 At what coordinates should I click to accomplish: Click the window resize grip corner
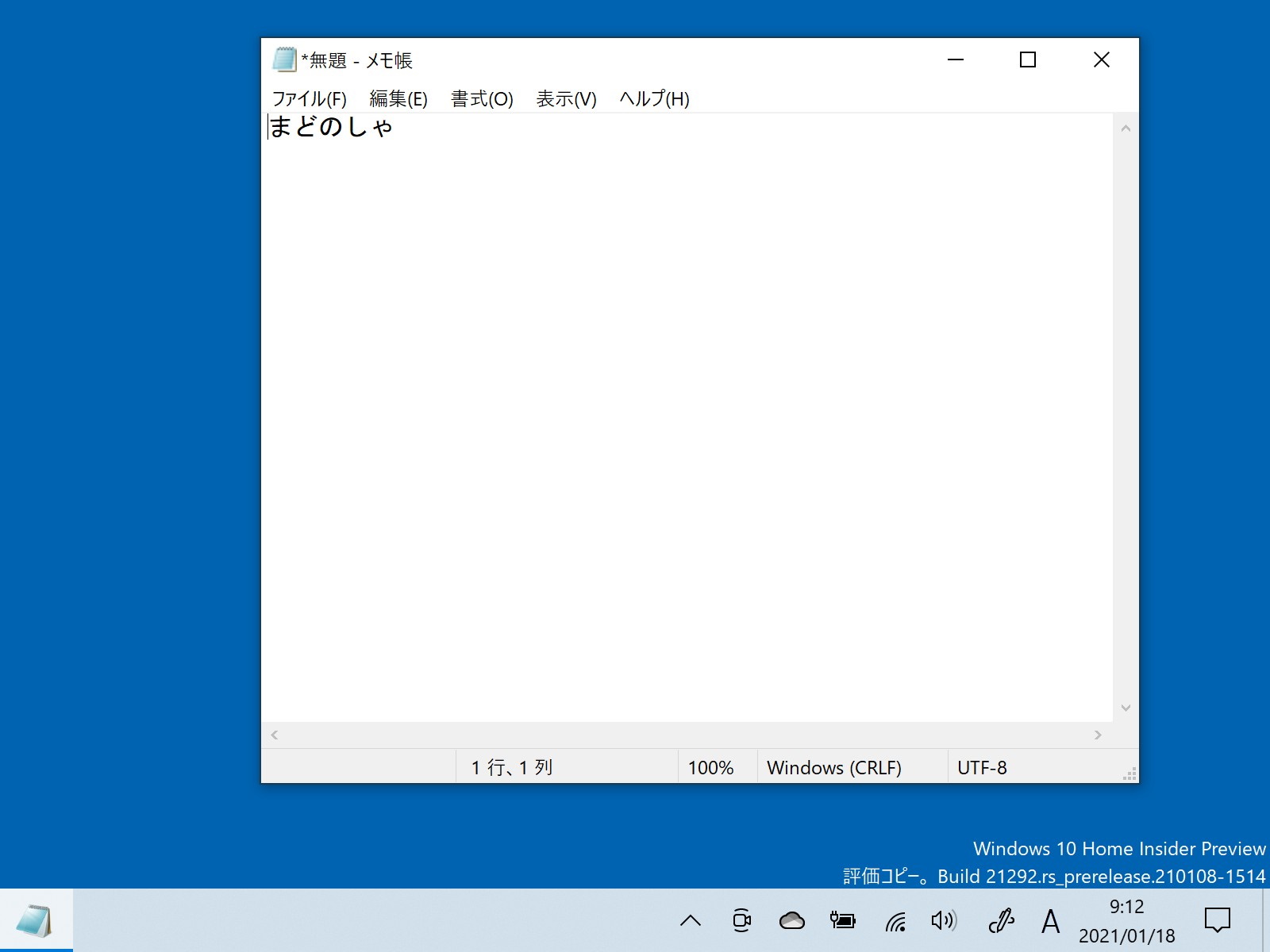pos(1130,774)
